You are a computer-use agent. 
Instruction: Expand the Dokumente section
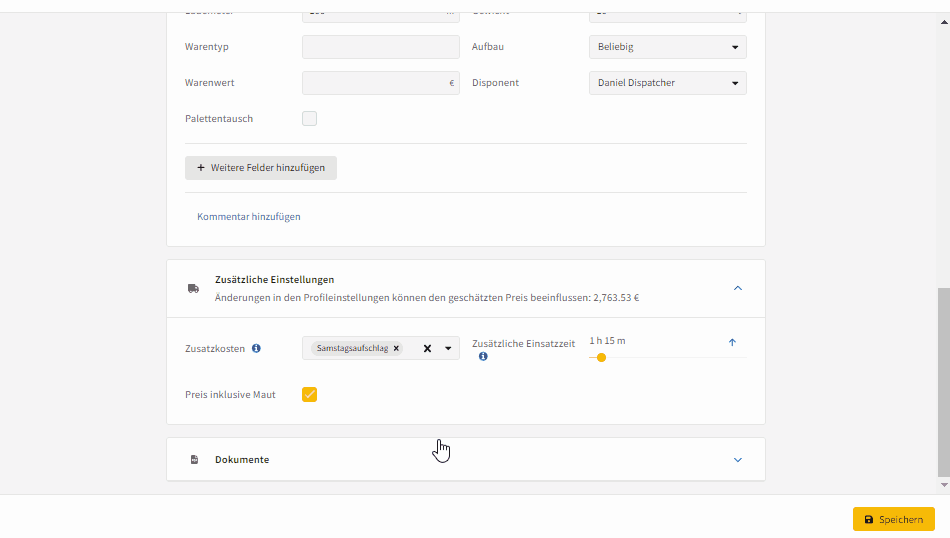[738, 460]
